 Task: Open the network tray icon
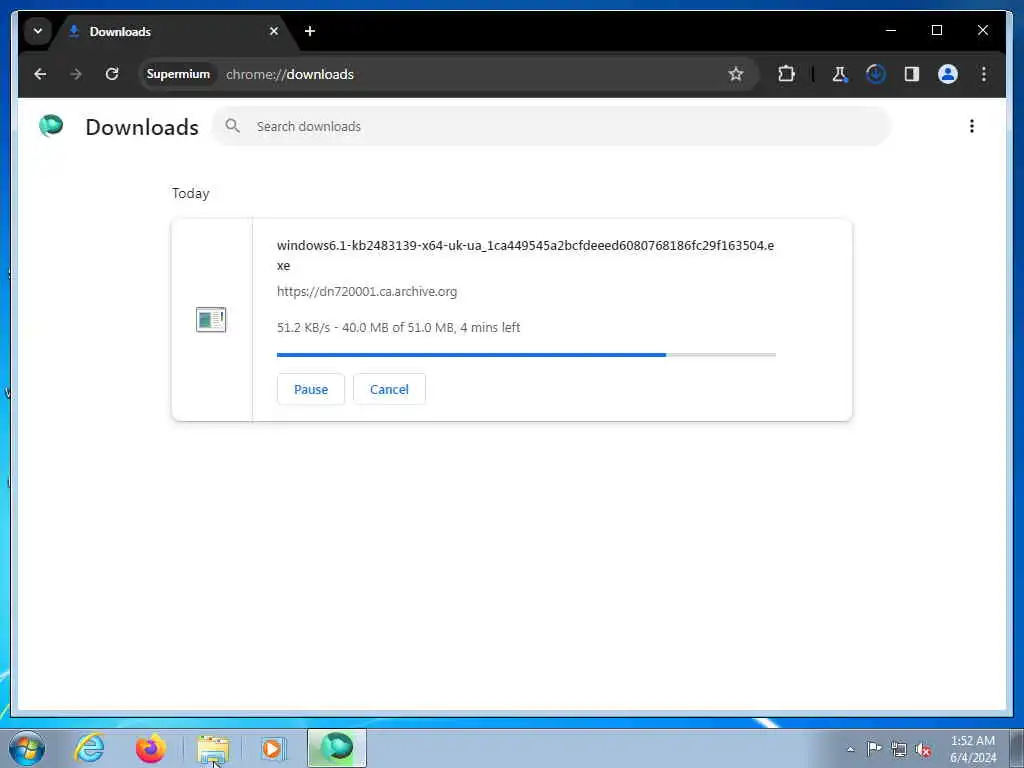point(899,750)
